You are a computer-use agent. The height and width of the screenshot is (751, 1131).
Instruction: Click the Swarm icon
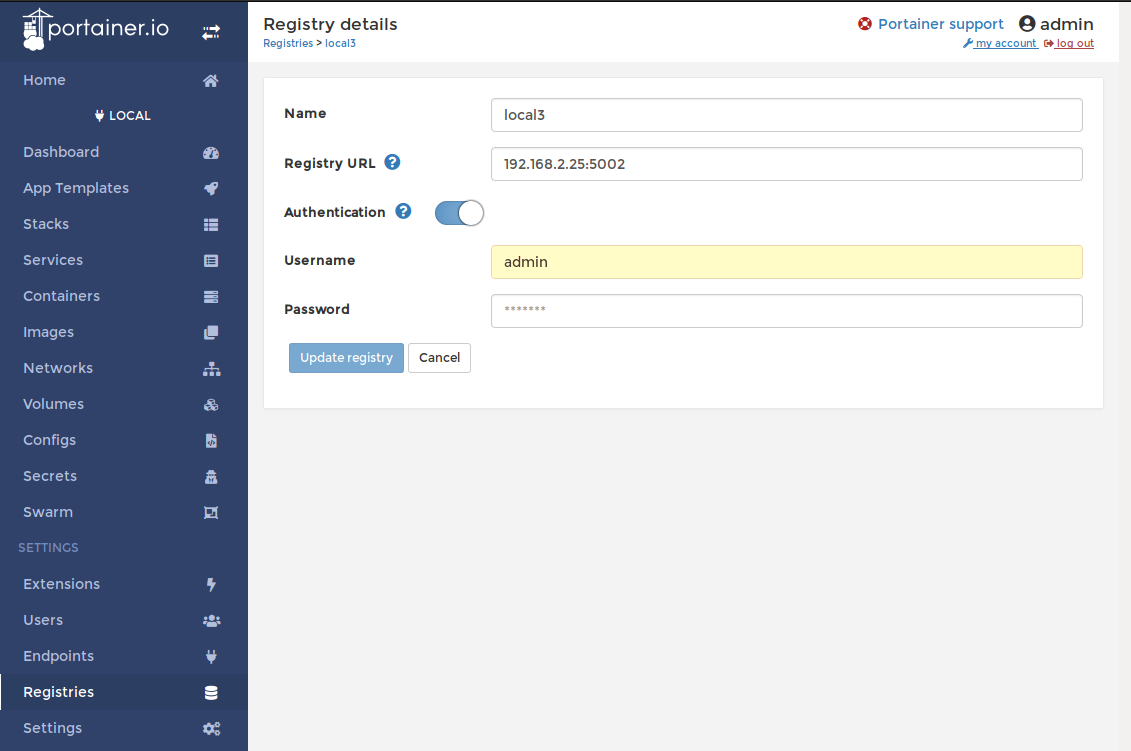[x=211, y=512]
